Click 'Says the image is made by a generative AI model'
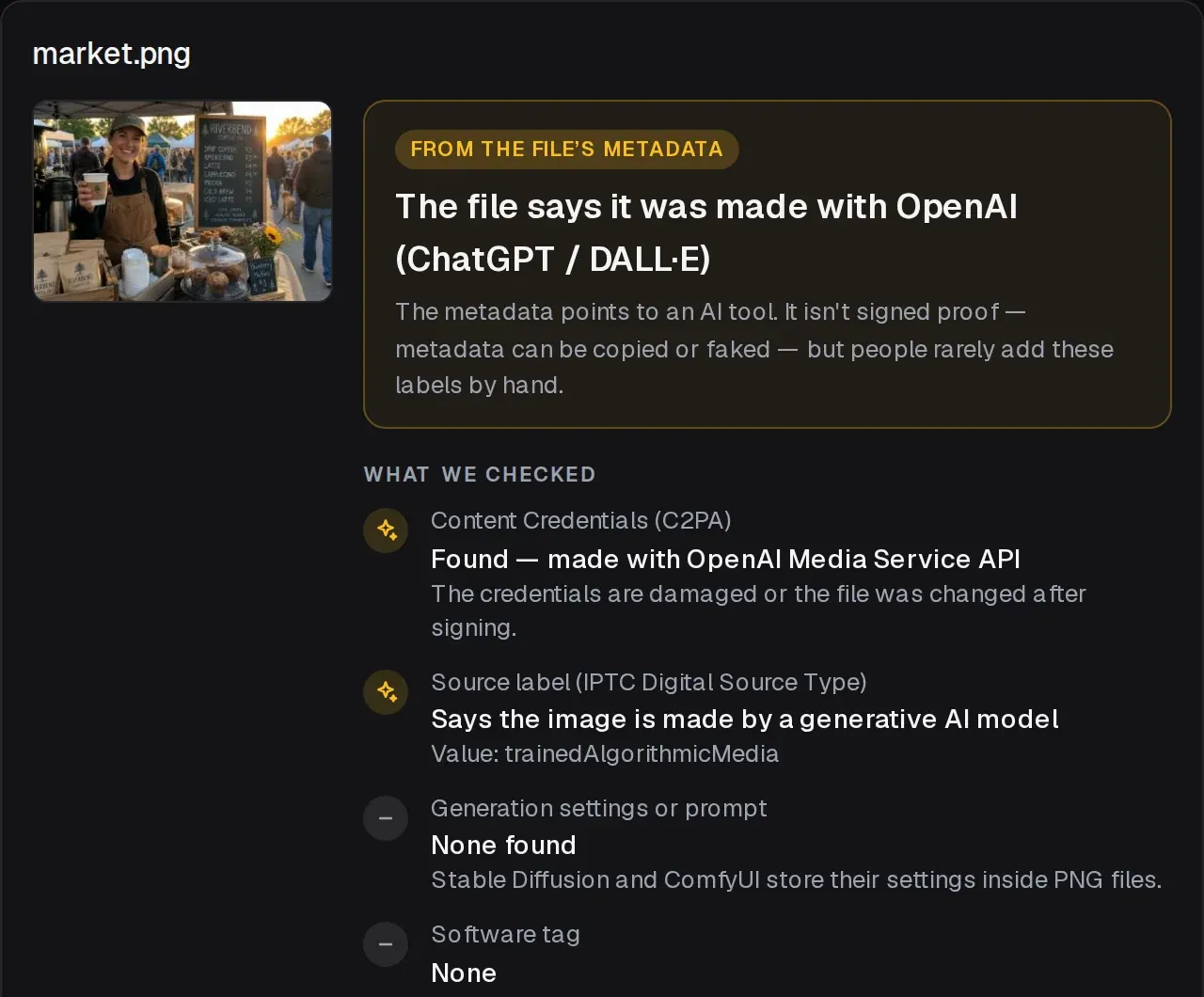Image resolution: width=1204 pixels, height=997 pixels. pyautogui.click(x=745, y=720)
